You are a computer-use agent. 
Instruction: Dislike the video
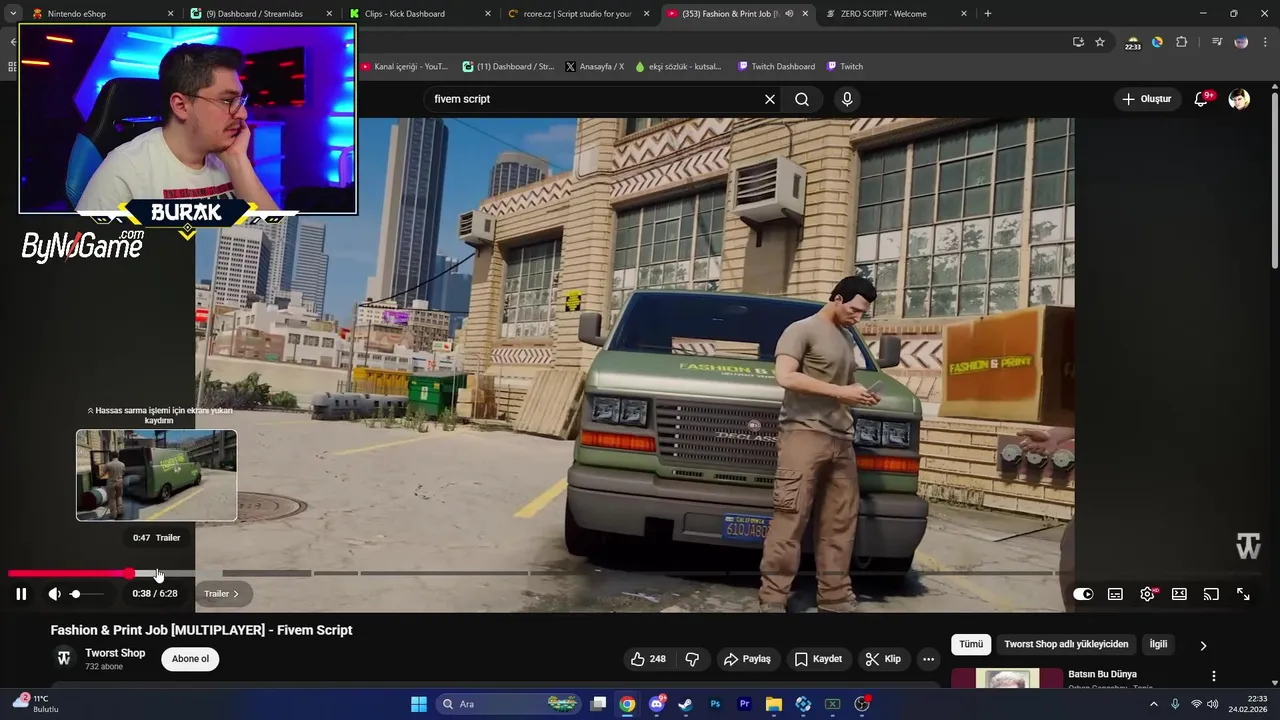click(692, 659)
